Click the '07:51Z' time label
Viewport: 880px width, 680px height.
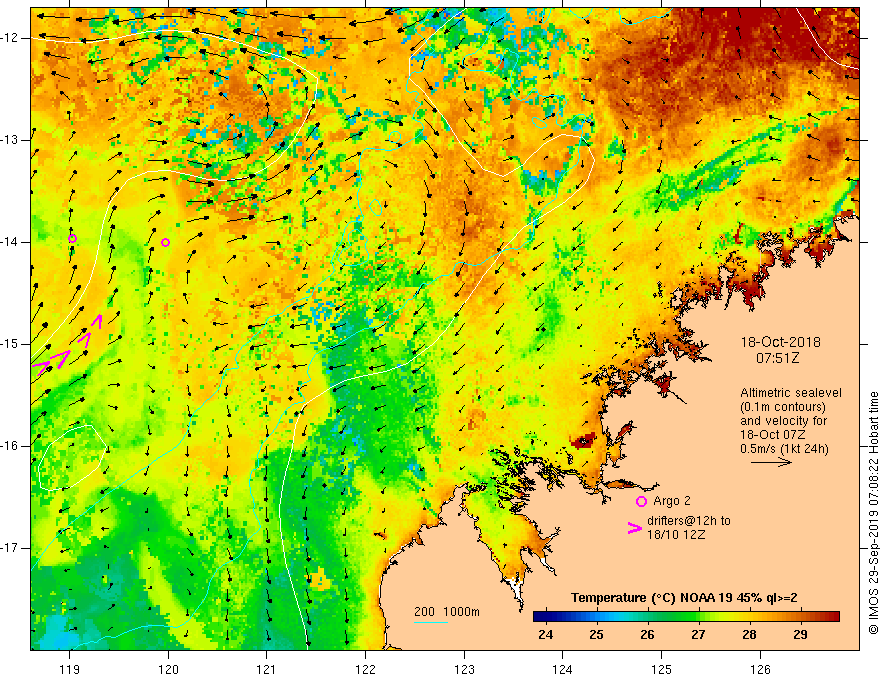(x=777, y=358)
